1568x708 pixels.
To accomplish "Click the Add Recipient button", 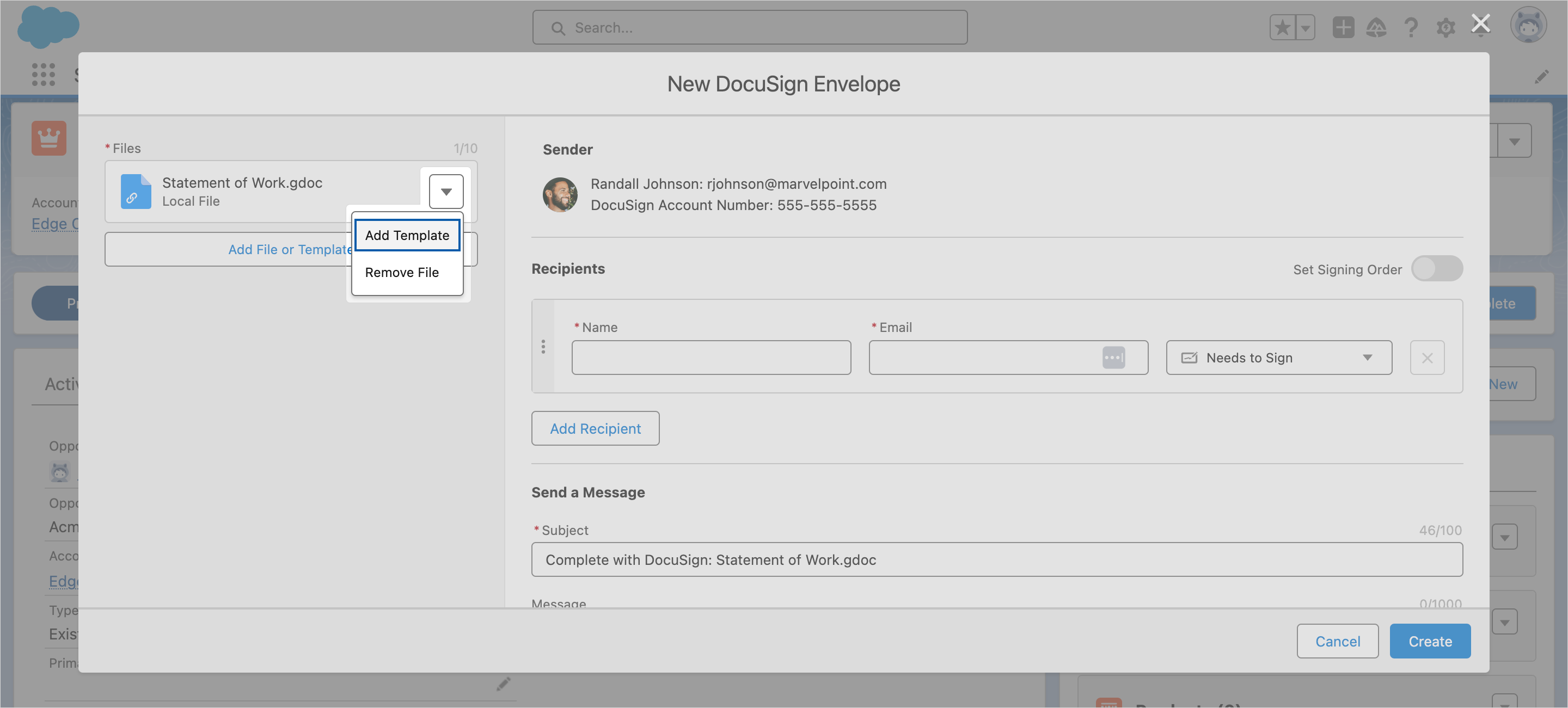I will point(595,429).
